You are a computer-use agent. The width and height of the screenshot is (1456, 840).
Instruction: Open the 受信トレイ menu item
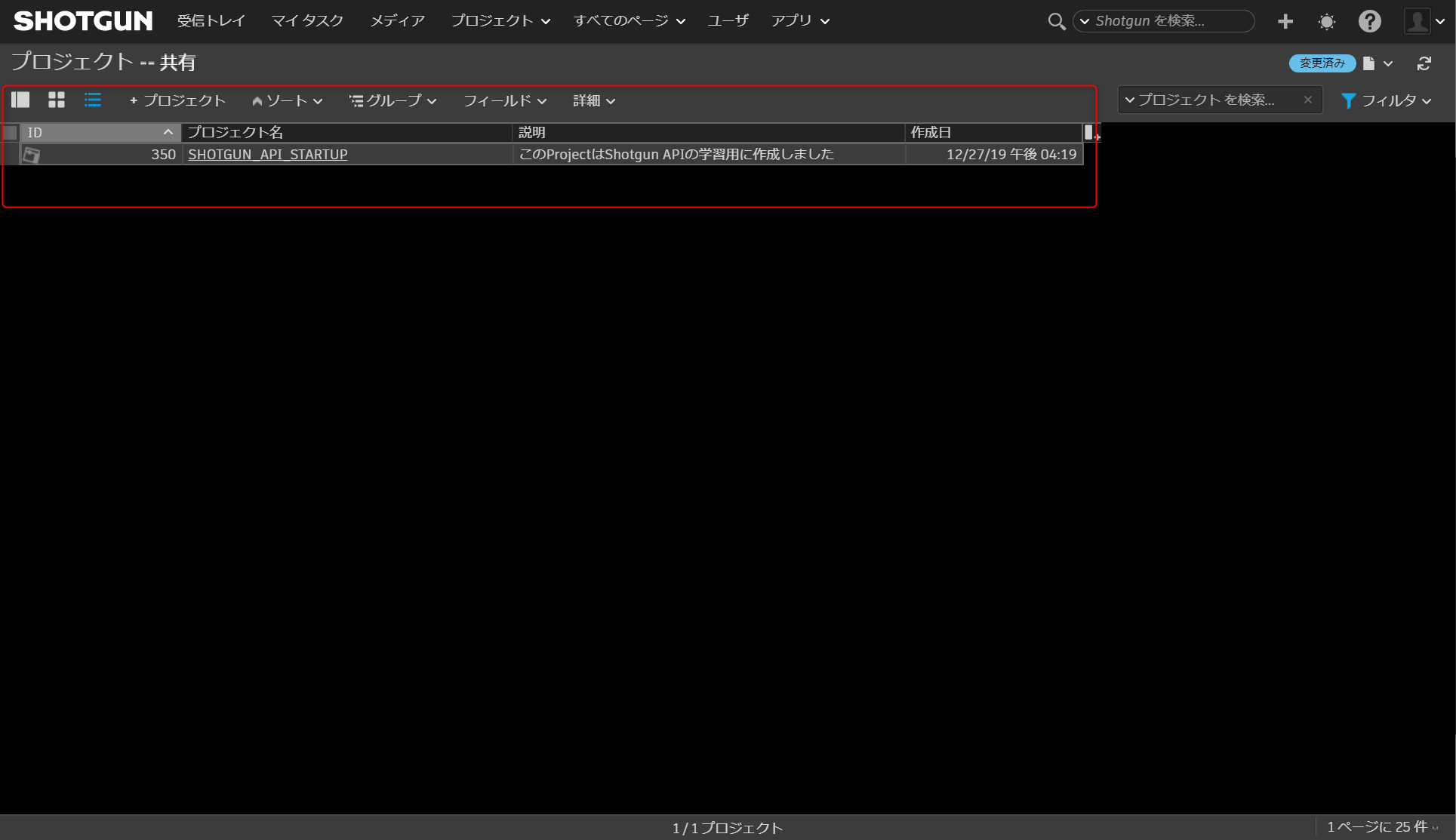[x=211, y=20]
